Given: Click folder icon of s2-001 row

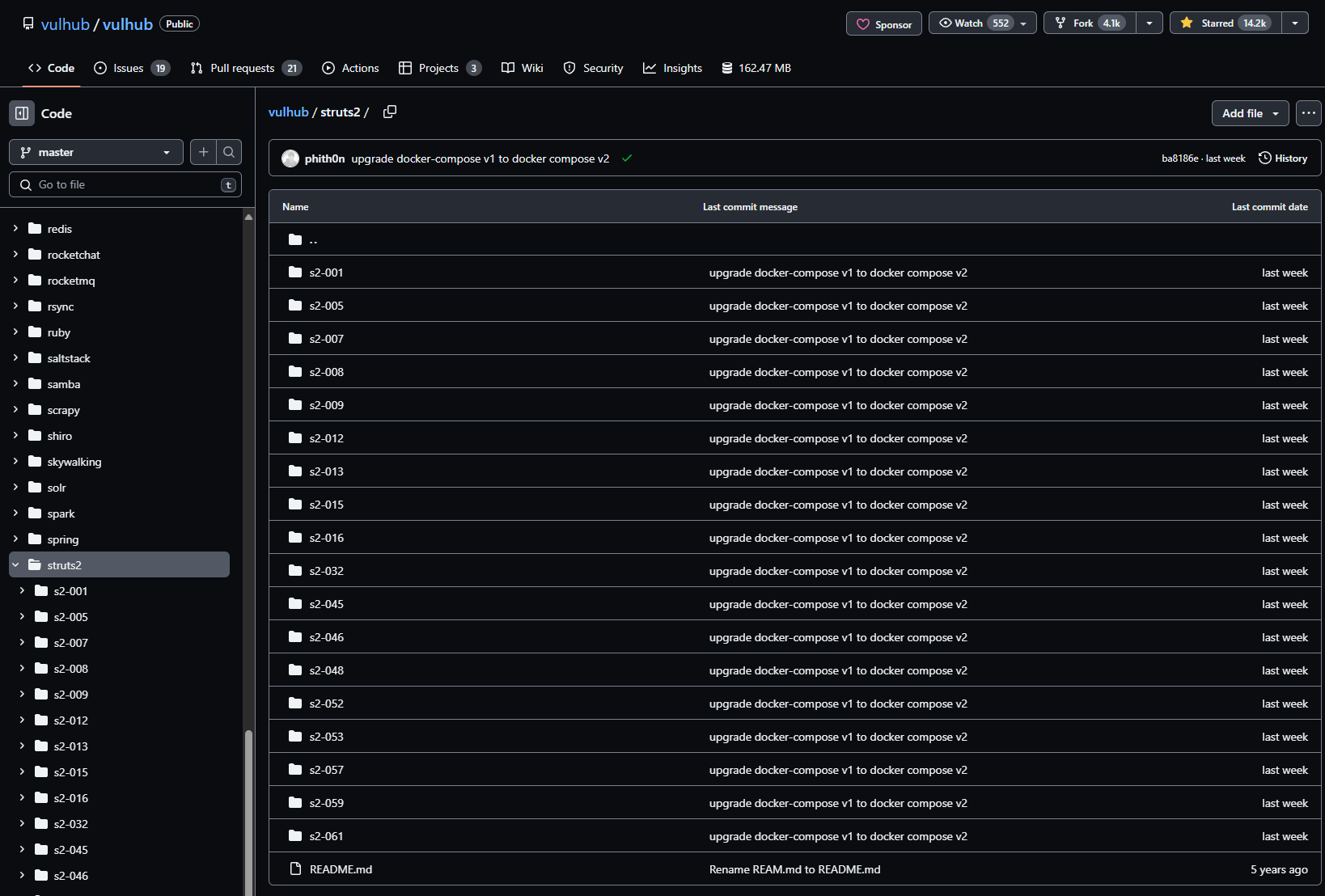Looking at the screenshot, I should click(295, 273).
